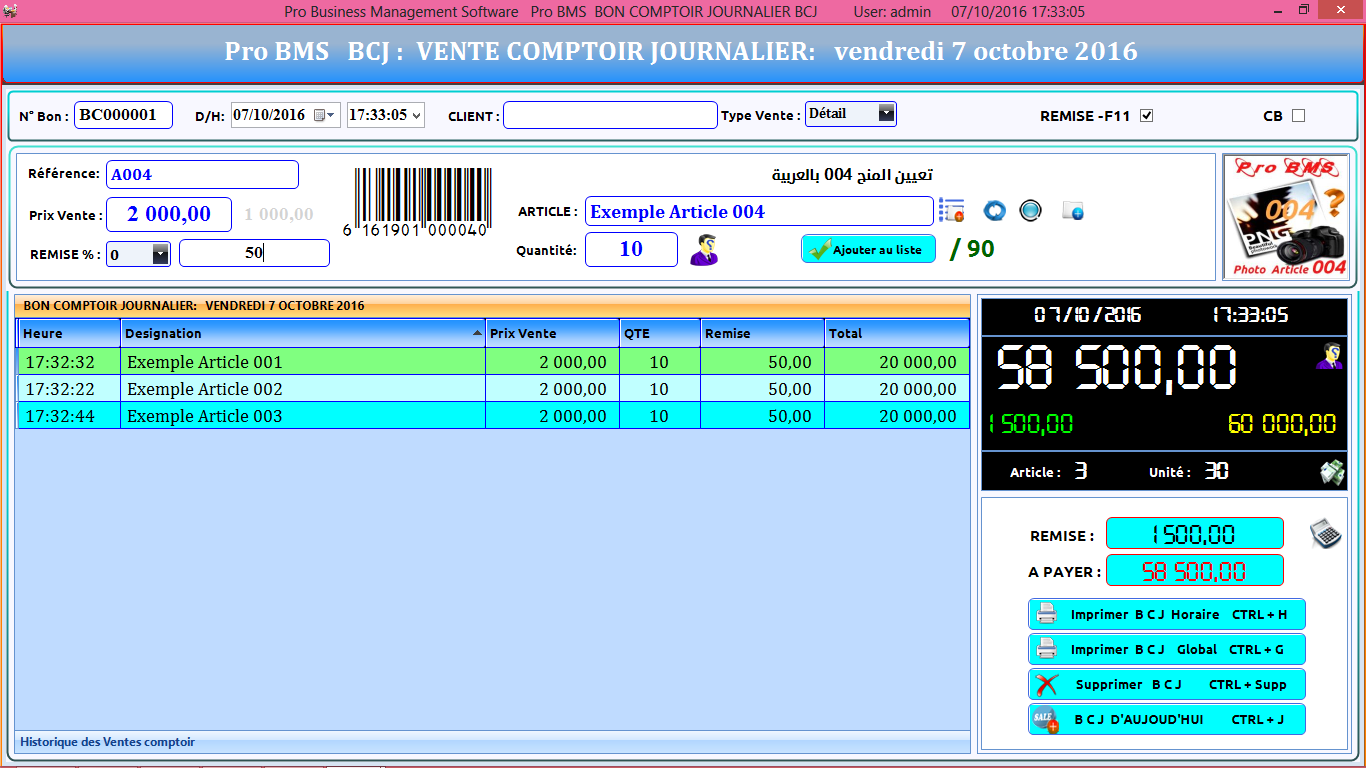This screenshot has height=768, width=1366.
Task: Click the SALES icon on BCJ D'AUJOUD'HUI button
Action: click(1043, 718)
